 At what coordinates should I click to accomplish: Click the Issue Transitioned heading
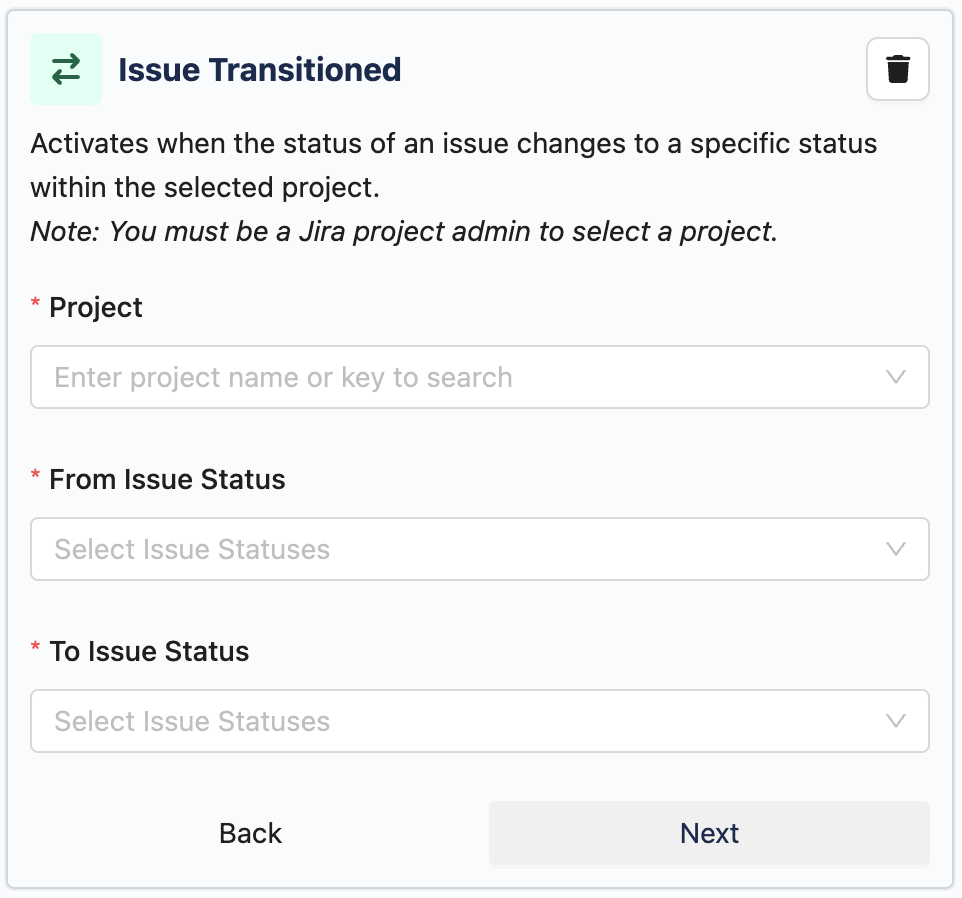pos(259,70)
